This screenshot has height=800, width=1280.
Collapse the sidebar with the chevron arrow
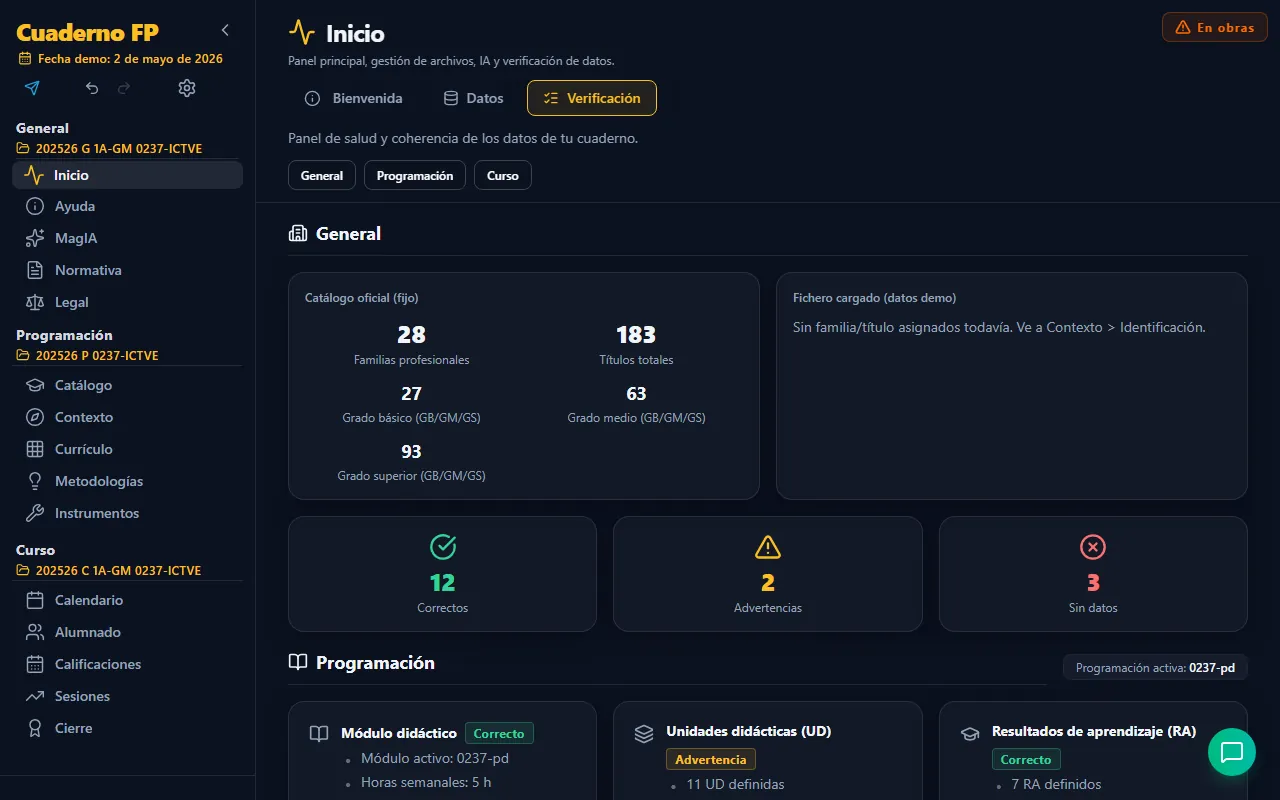pyautogui.click(x=225, y=30)
